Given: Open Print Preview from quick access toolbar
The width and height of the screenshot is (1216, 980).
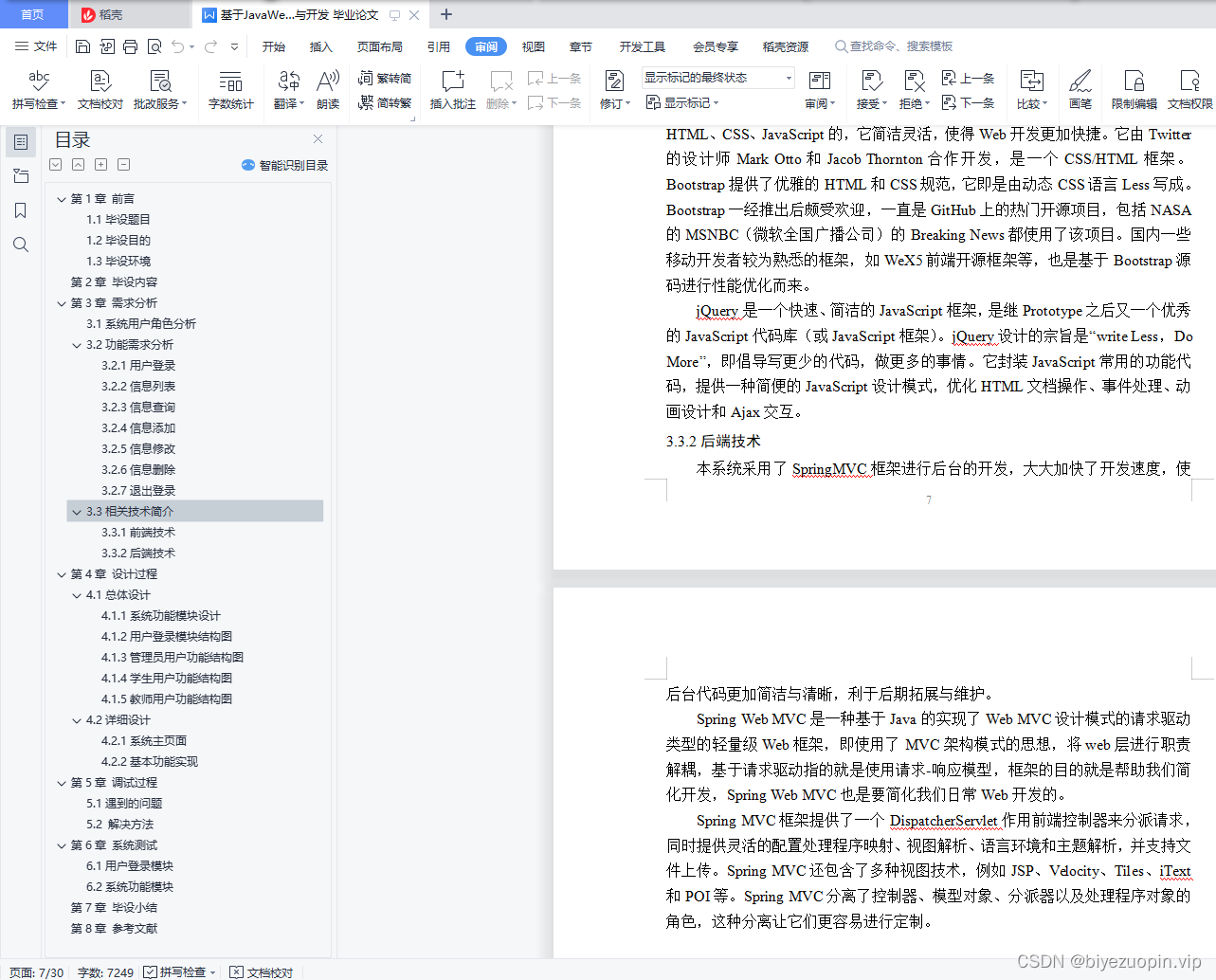Looking at the screenshot, I should point(154,46).
